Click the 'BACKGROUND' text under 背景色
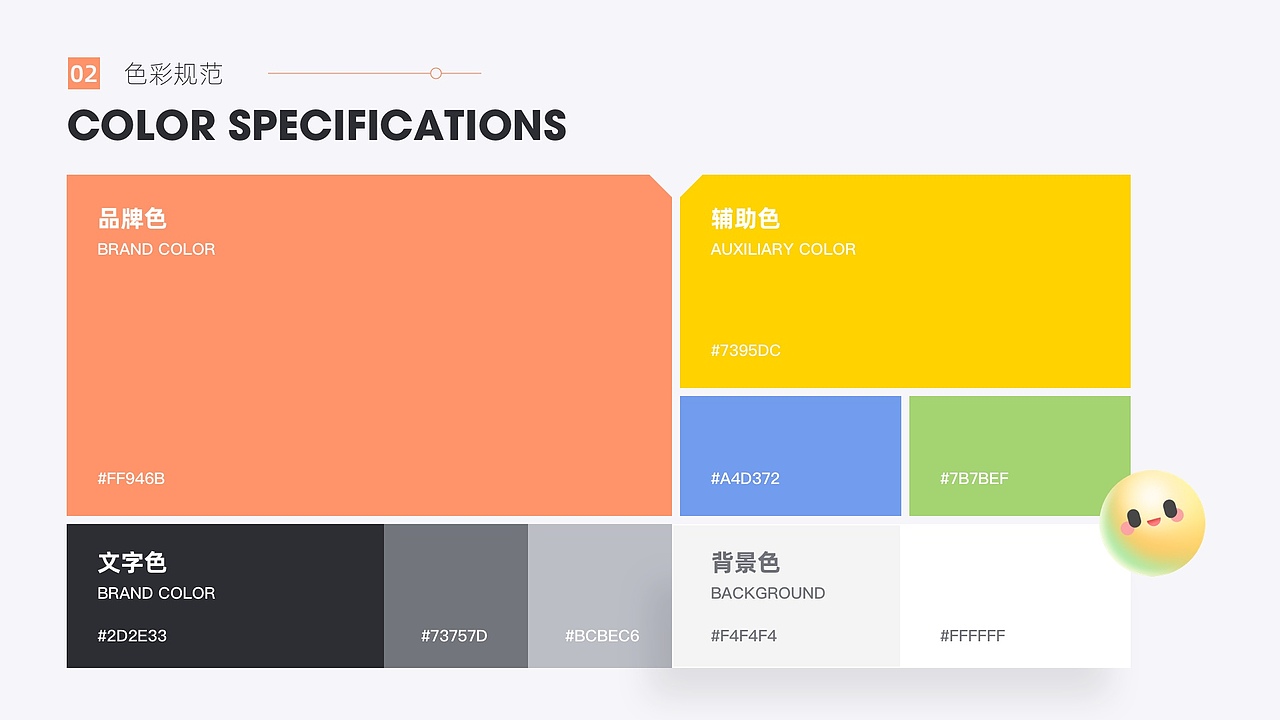 pos(767,593)
